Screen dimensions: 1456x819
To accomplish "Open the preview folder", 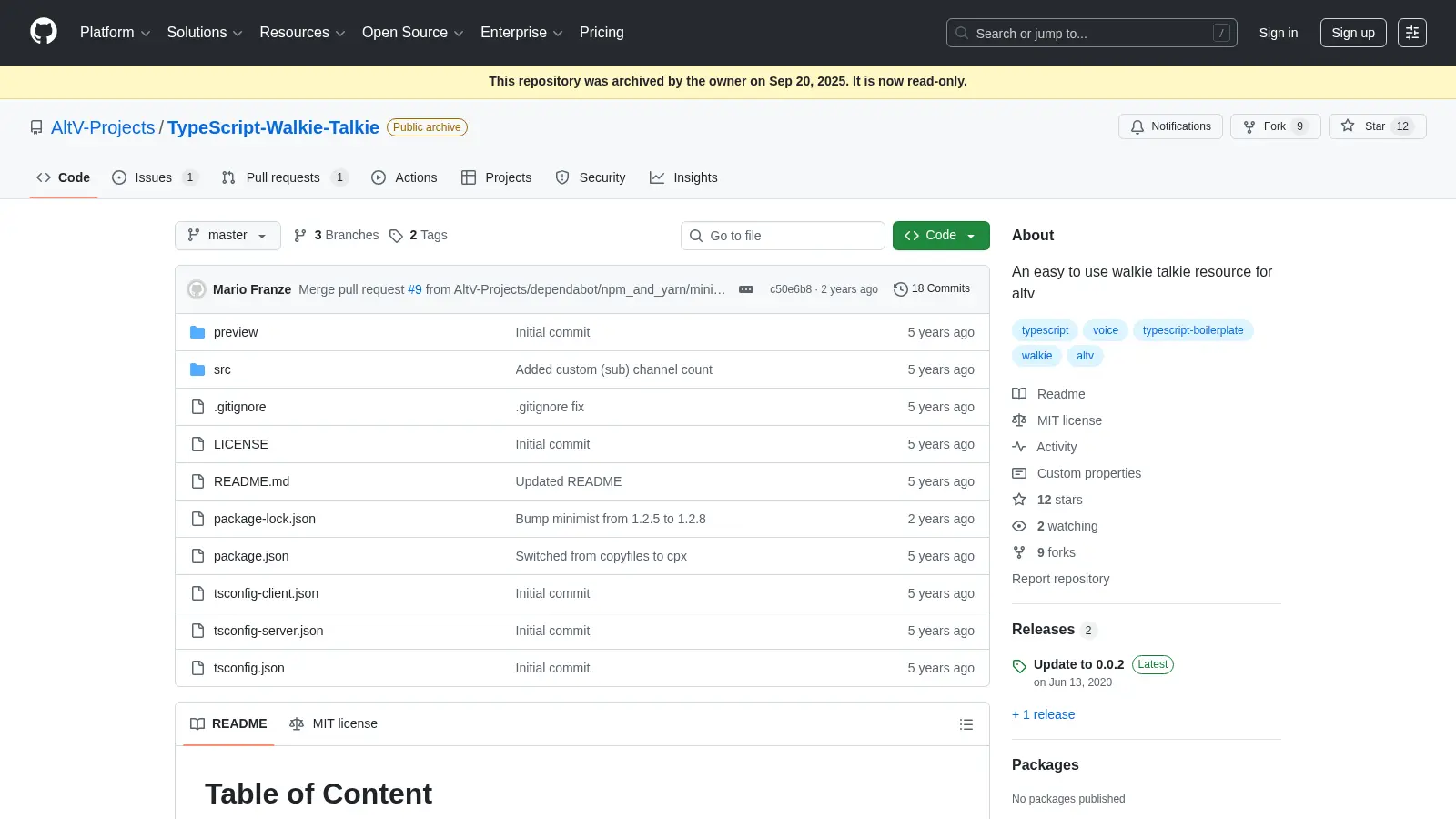I will [236, 332].
